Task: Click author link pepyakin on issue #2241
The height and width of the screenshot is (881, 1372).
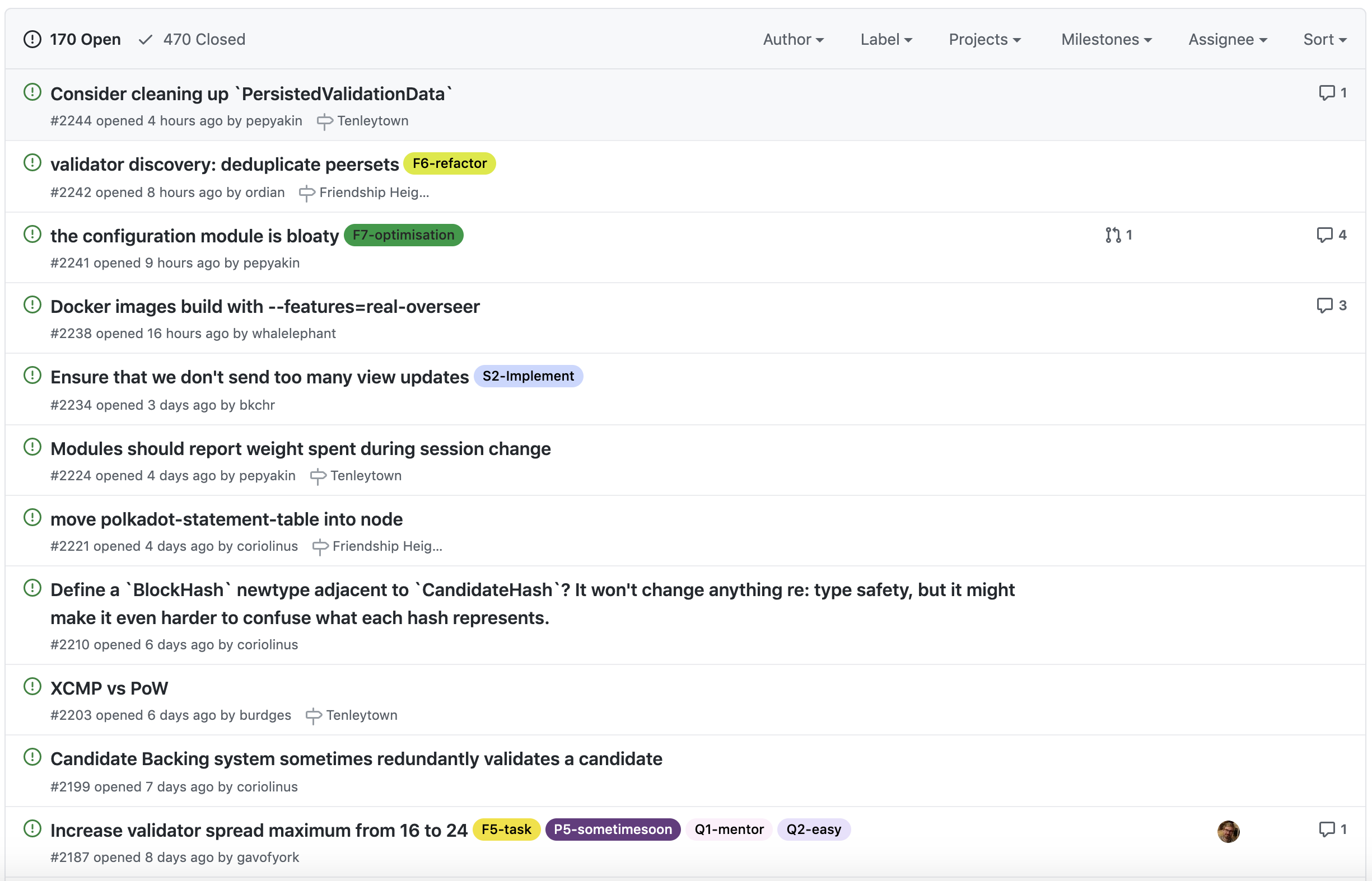Action: point(271,263)
